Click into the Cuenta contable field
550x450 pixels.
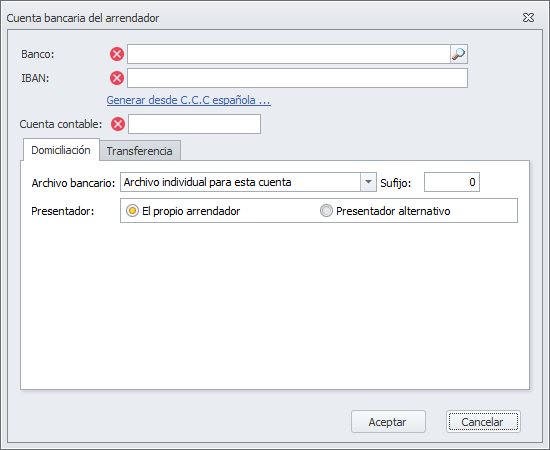point(194,124)
